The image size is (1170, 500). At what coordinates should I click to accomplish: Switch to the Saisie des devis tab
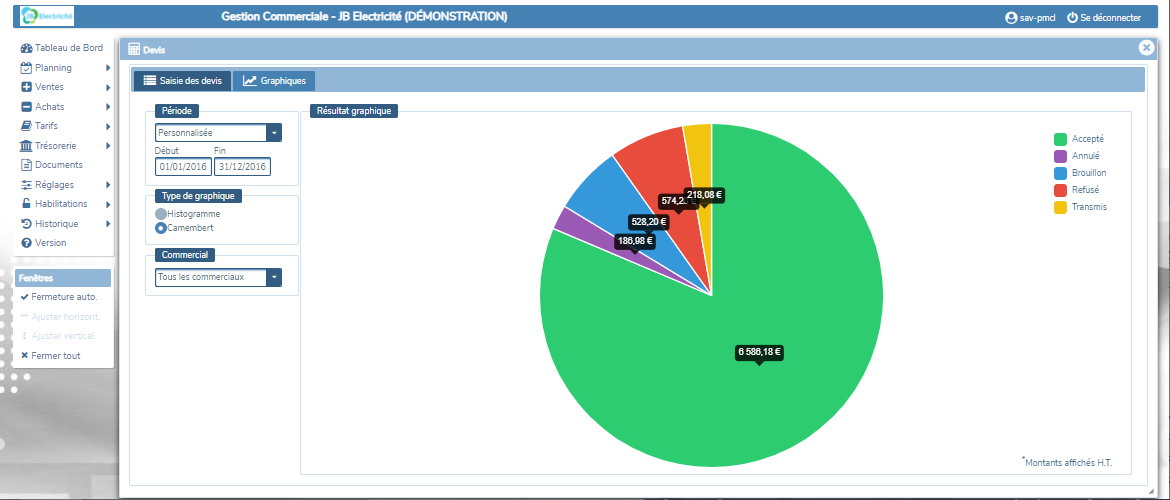tap(182, 81)
